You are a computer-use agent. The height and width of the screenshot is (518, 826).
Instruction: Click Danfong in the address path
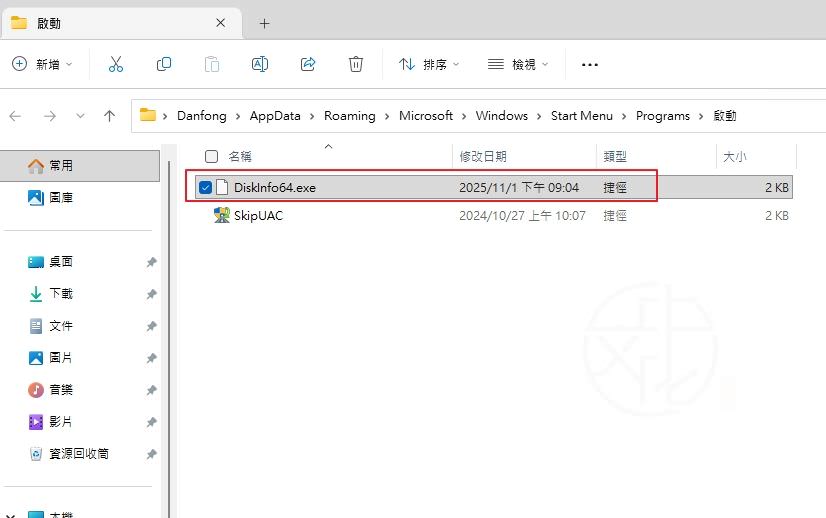pyautogui.click(x=202, y=116)
